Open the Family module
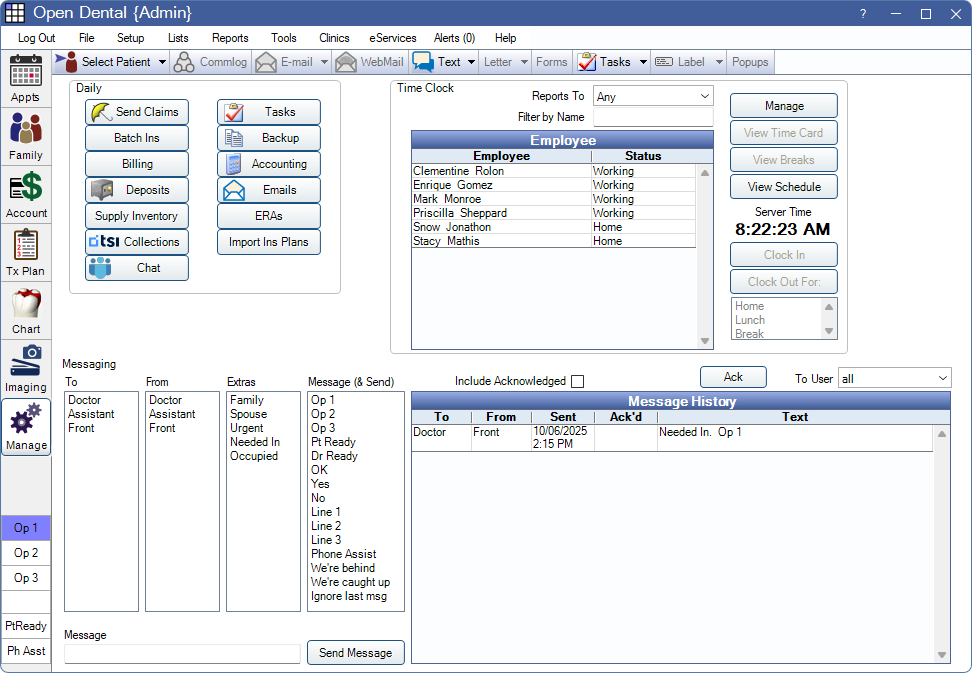 click(x=26, y=136)
